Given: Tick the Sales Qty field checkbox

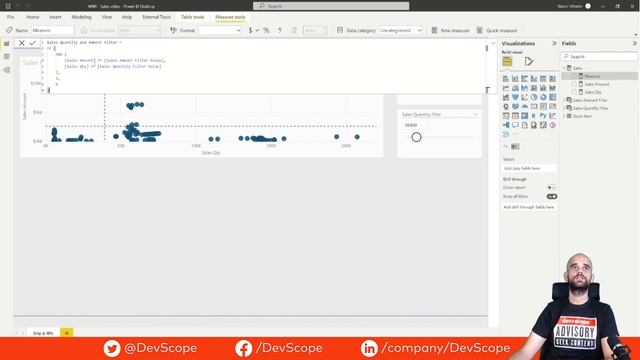Looking at the screenshot, I should pyautogui.click(x=574, y=92).
